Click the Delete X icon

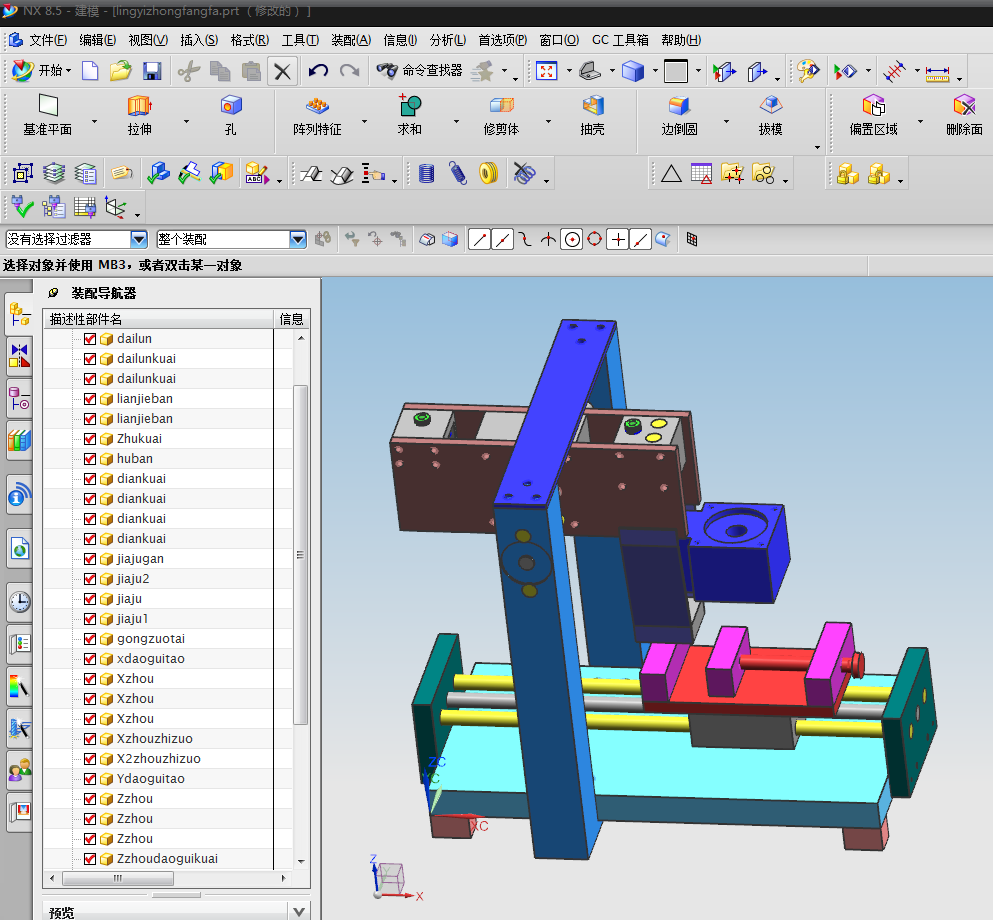(x=282, y=70)
